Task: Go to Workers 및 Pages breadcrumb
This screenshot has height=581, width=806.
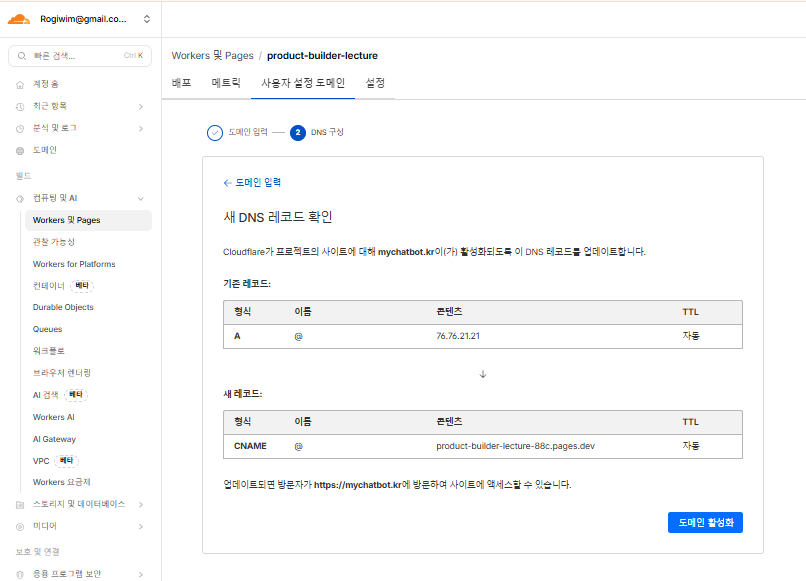Action: tap(212, 56)
